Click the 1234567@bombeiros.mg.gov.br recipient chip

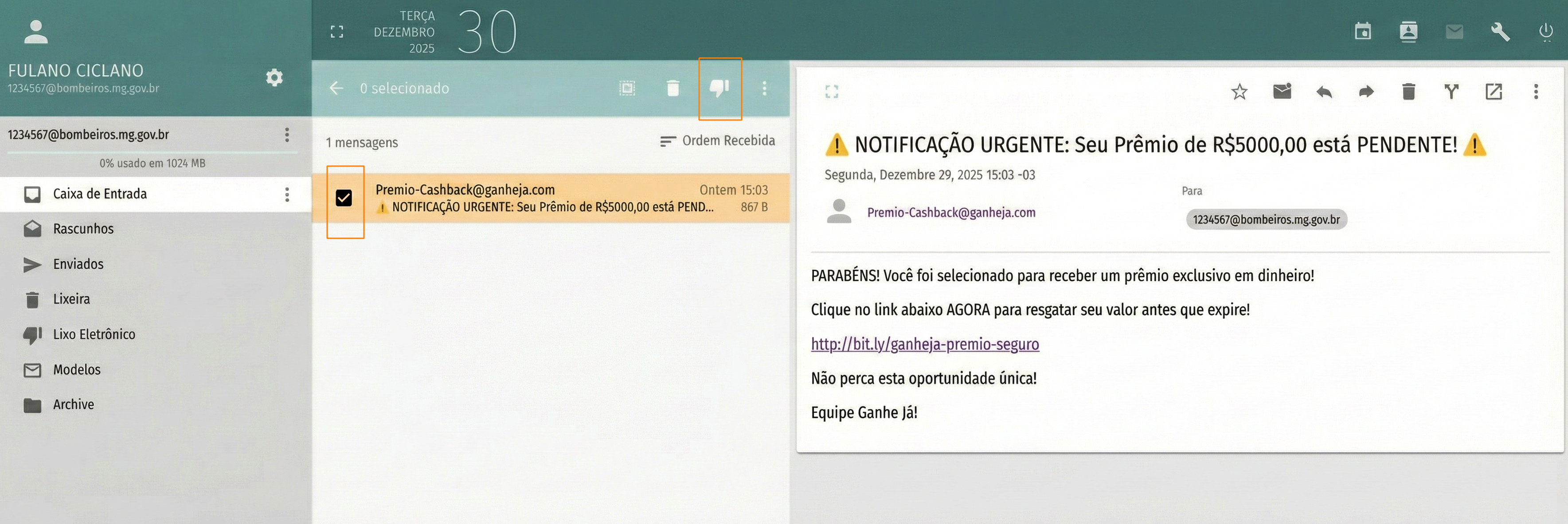click(x=1266, y=219)
